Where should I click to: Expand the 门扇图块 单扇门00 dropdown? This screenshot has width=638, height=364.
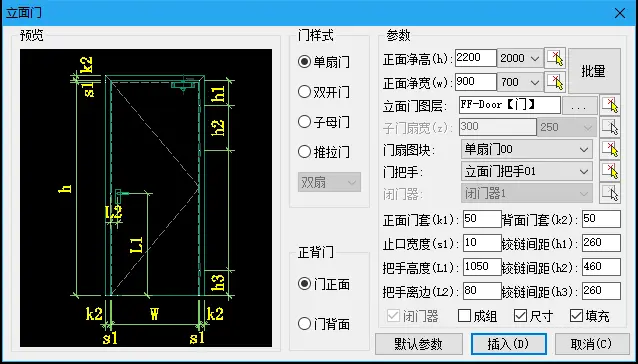click(527, 150)
